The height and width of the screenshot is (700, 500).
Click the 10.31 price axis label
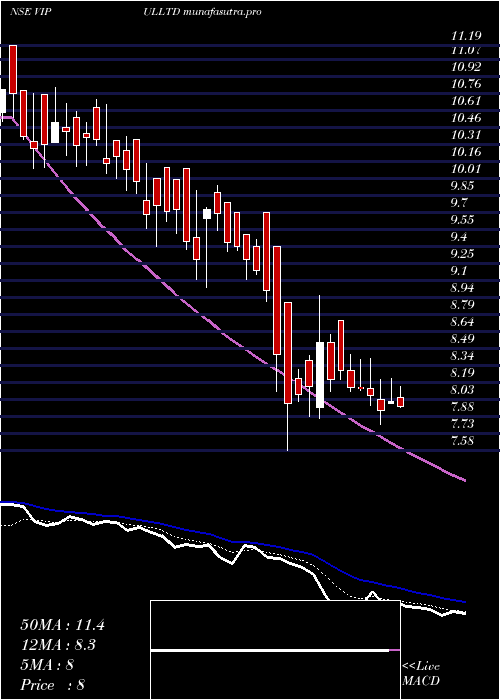(466, 135)
